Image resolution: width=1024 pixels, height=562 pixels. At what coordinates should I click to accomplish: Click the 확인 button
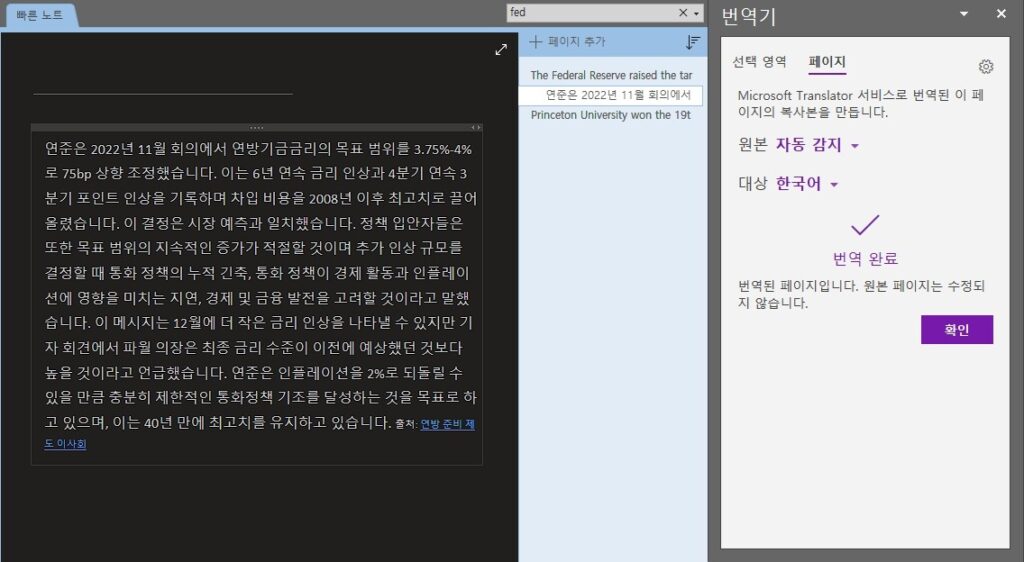(957, 330)
